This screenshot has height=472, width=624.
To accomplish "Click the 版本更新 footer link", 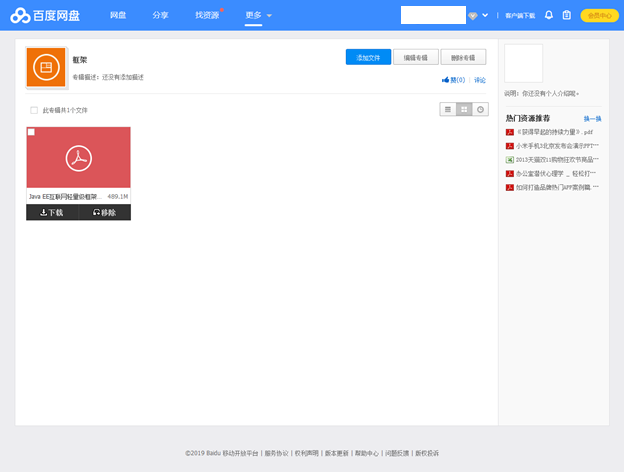I will click(x=337, y=453).
